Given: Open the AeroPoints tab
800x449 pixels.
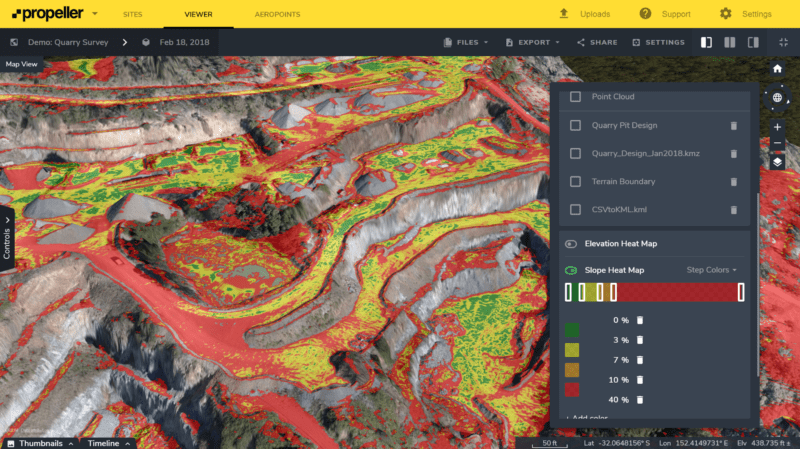Looking at the screenshot, I should pos(278,14).
